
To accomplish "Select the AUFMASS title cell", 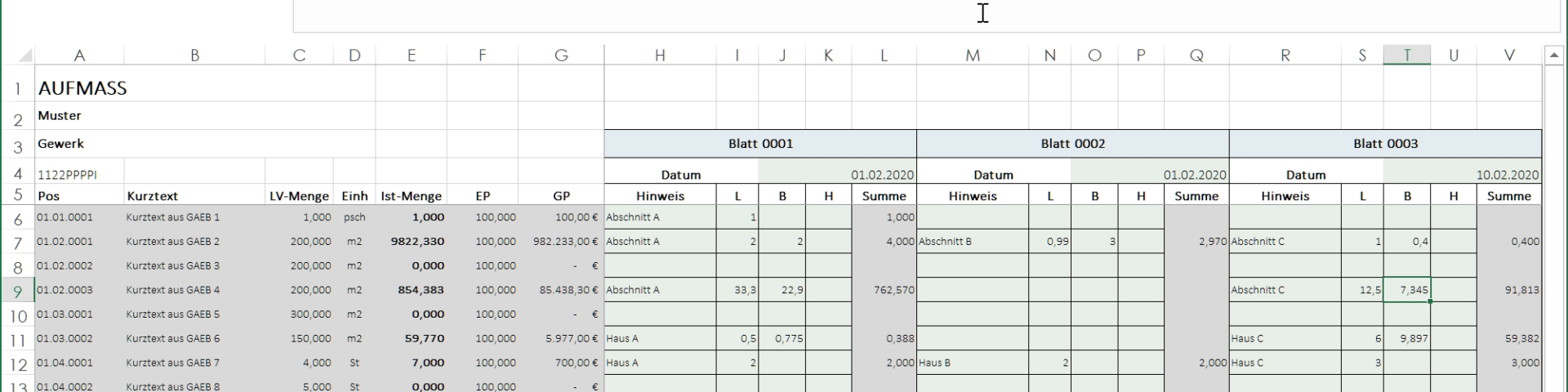I will pos(82,88).
